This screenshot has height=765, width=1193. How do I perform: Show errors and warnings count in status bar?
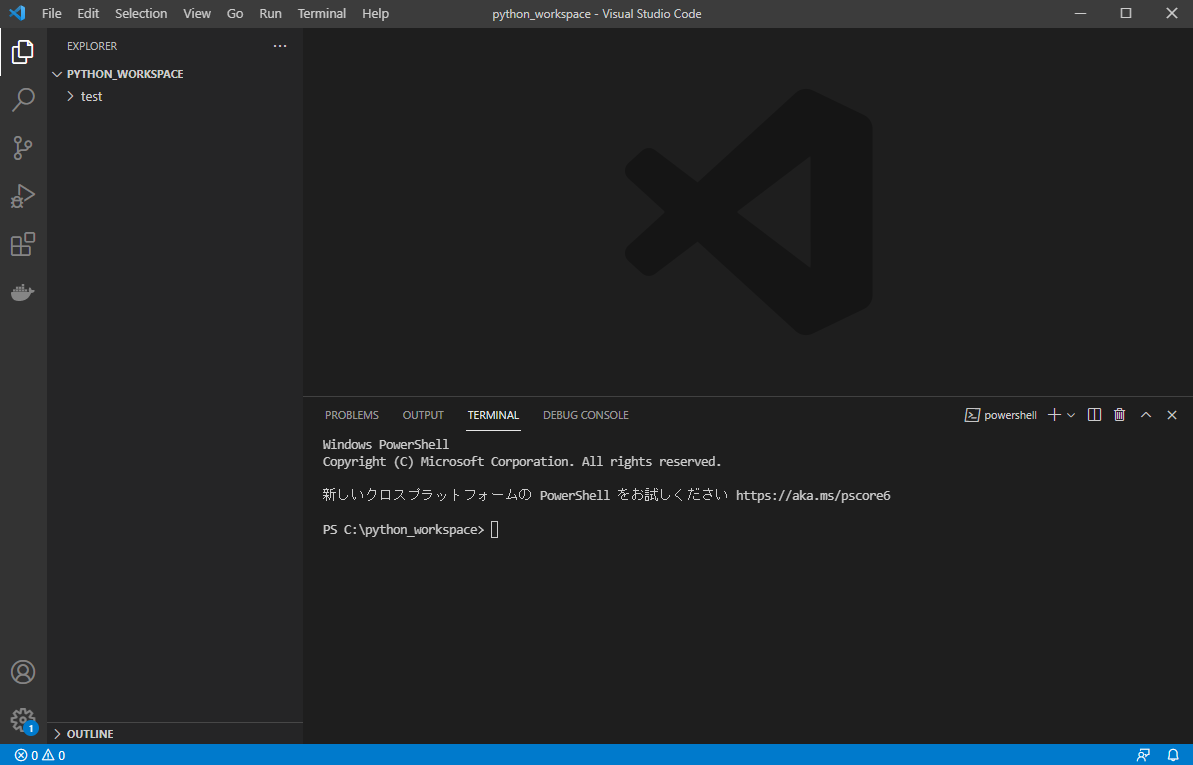click(x=40, y=755)
